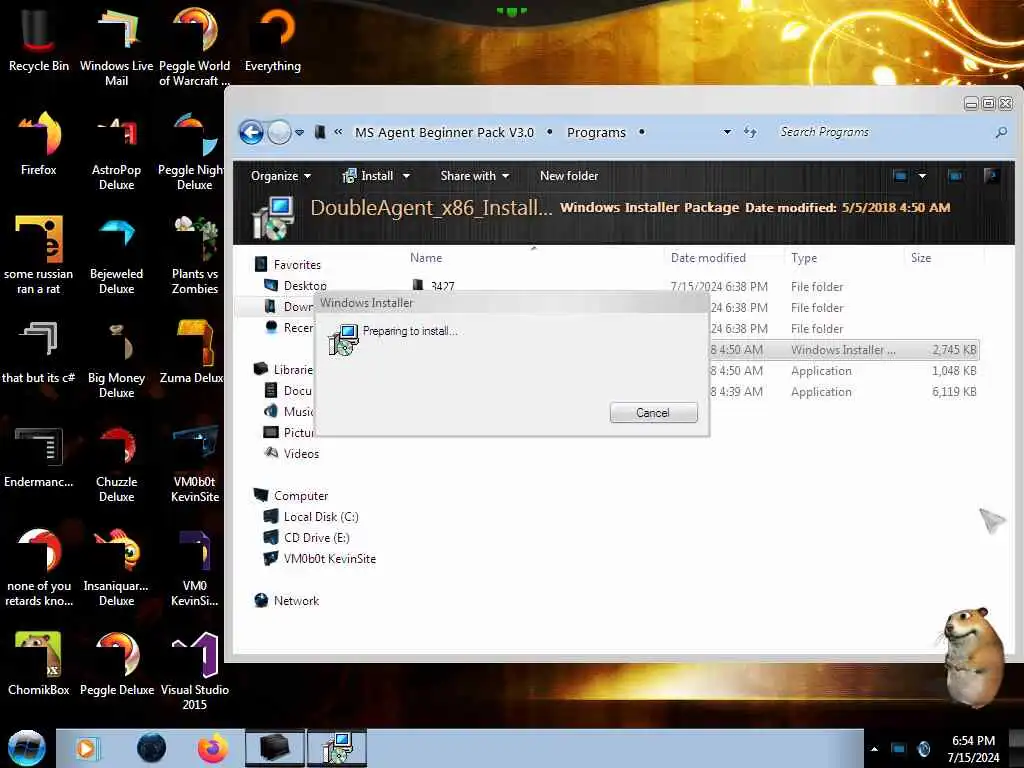The height and width of the screenshot is (768, 1024).
Task: Click the taskbar clock showing 6:54 PM
Action: tap(973, 749)
